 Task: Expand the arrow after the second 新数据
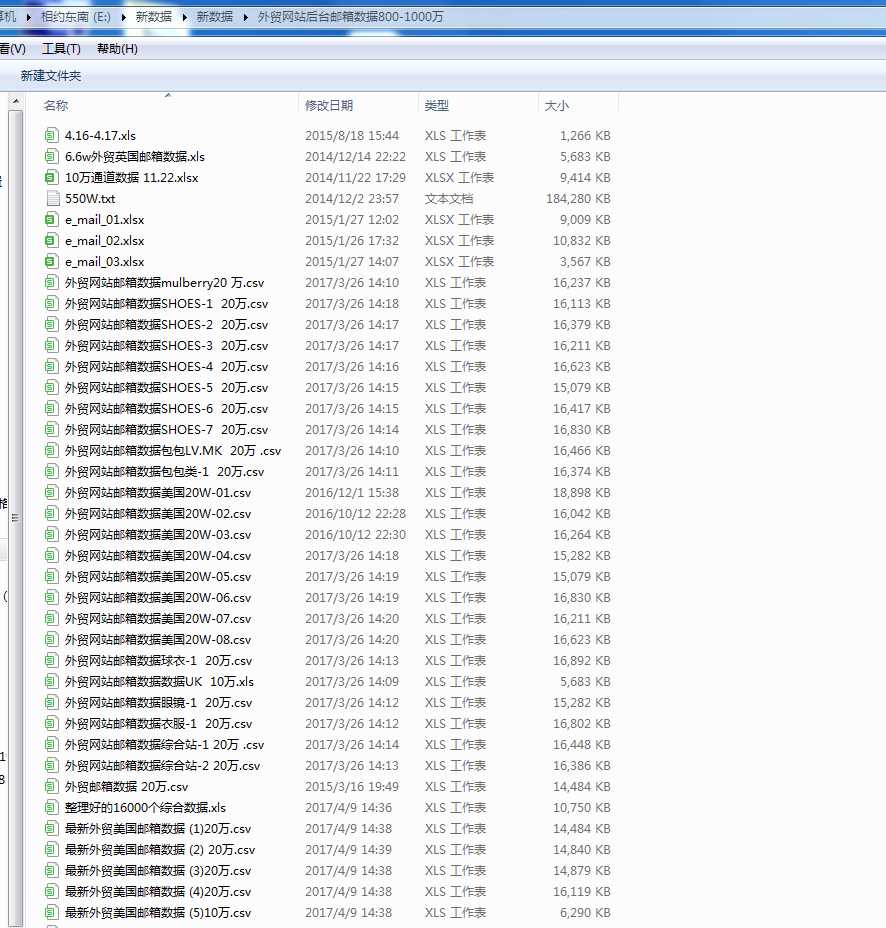245,17
